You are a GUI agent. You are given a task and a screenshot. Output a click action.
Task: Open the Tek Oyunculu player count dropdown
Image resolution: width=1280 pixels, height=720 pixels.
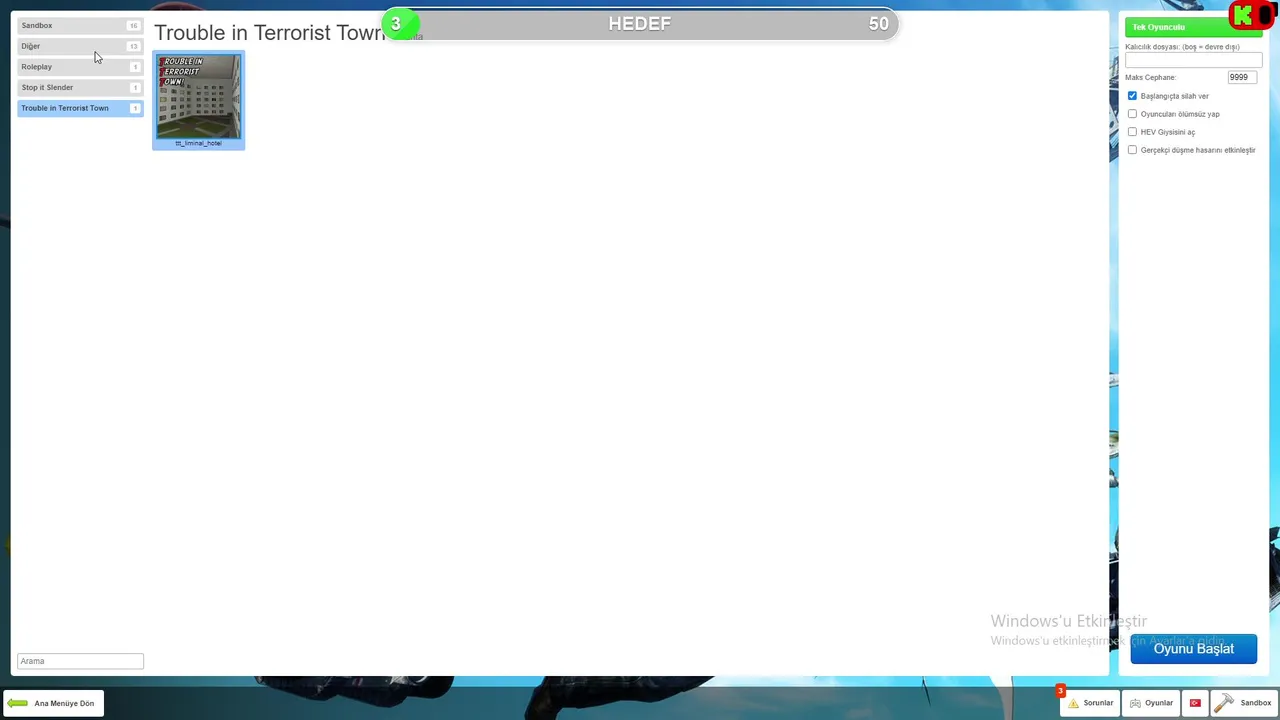(1193, 27)
